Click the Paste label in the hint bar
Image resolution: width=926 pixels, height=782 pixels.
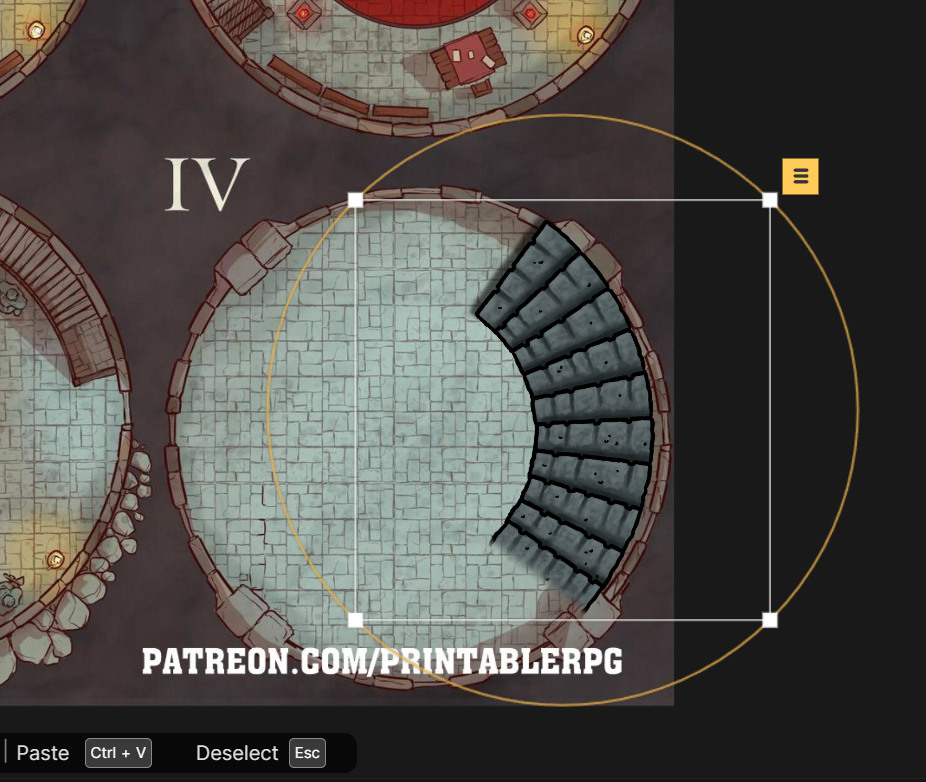(43, 753)
